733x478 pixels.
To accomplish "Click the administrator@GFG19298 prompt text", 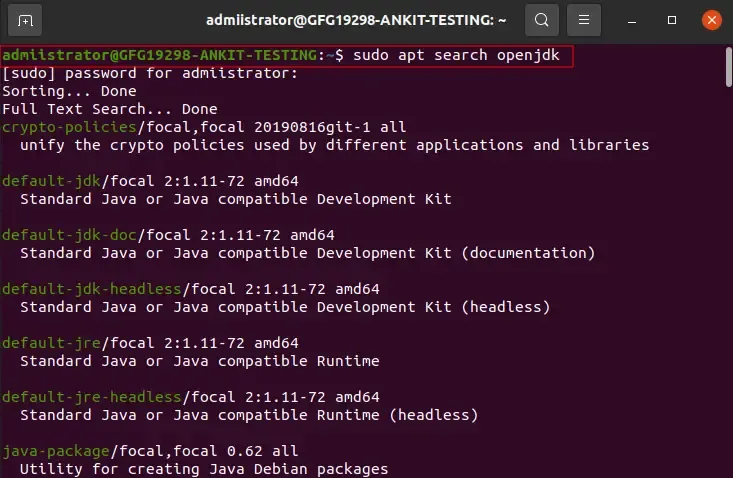I will (x=158, y=55).
